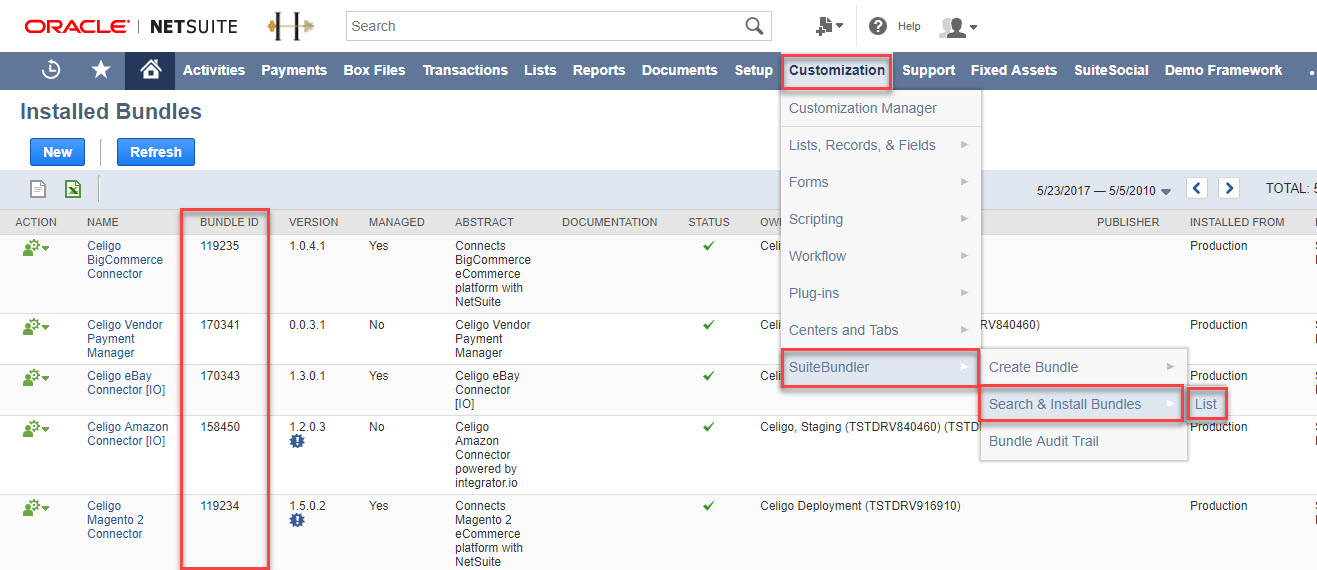This screenshot has height=570, width=1317.
Task: Open the user role profile icon
Action: click(957, 27)
